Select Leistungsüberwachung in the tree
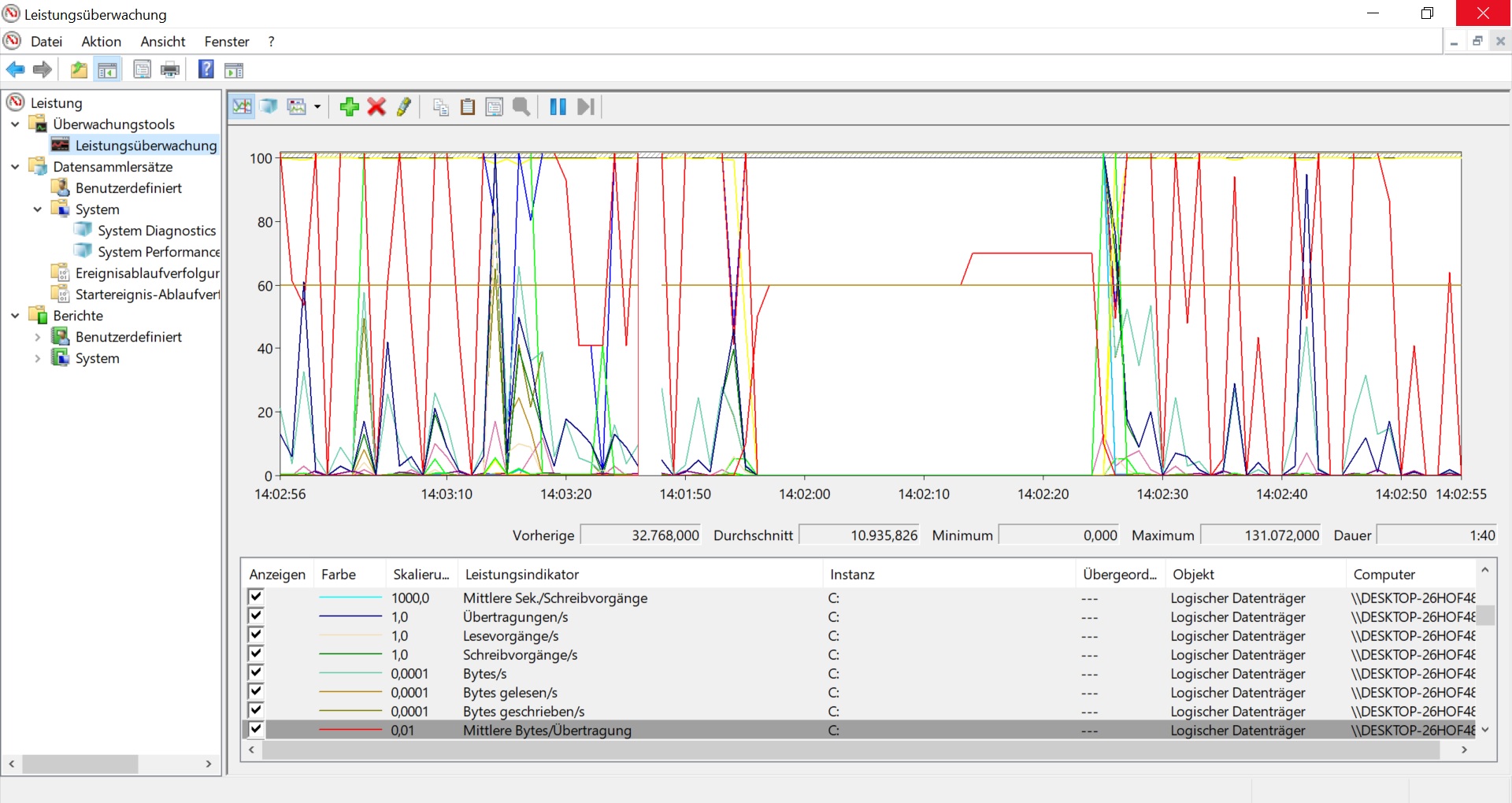Viewport: 1512px width, 803px height. tap(146, 146)
